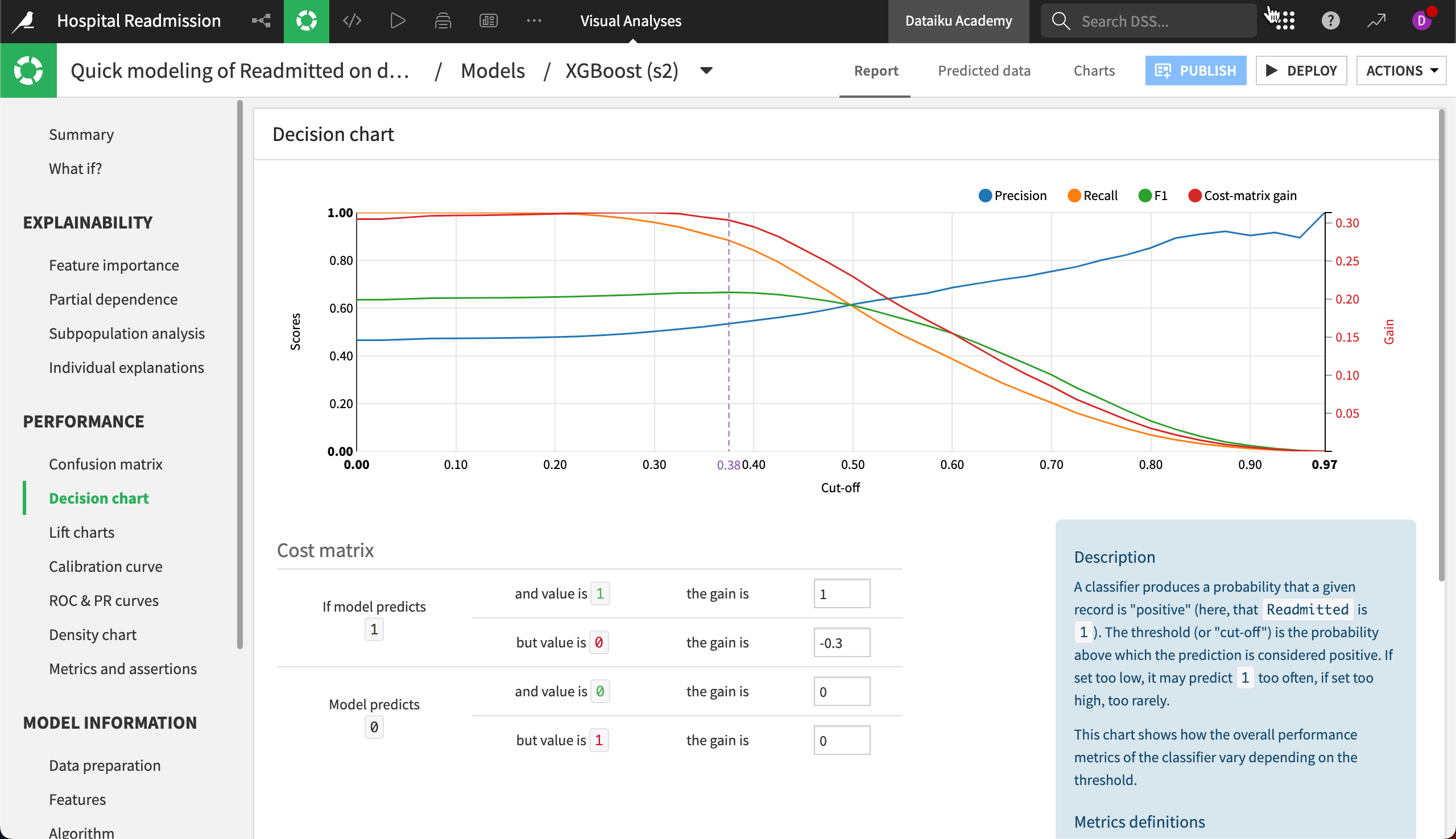1456x839 pixels.
Task: Open the more options ellipsis menu
Action: tap(534, 20)
